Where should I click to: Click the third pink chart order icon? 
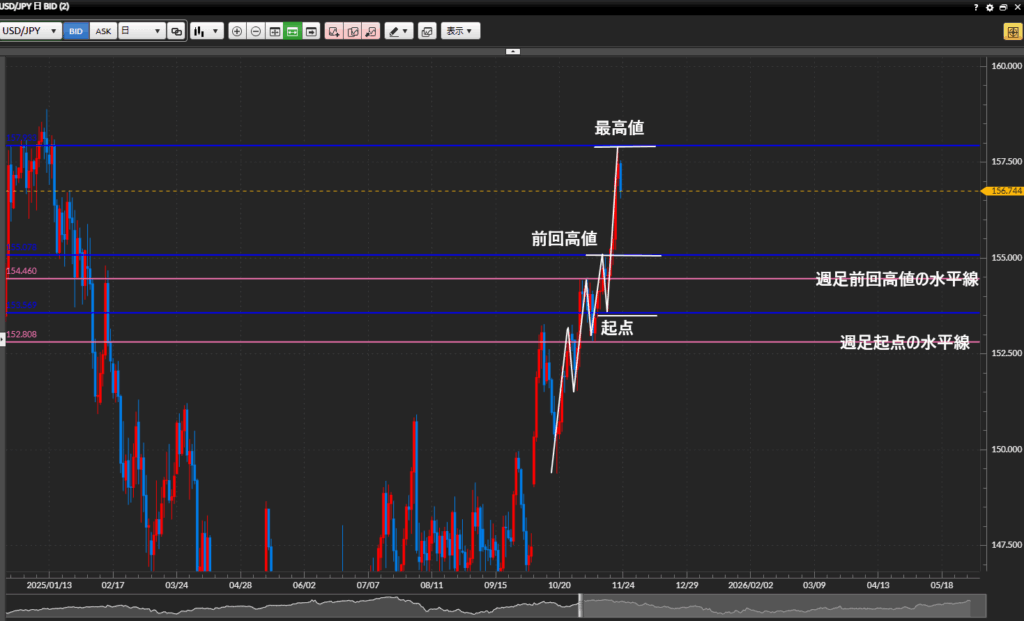click(x=371, y=31)
